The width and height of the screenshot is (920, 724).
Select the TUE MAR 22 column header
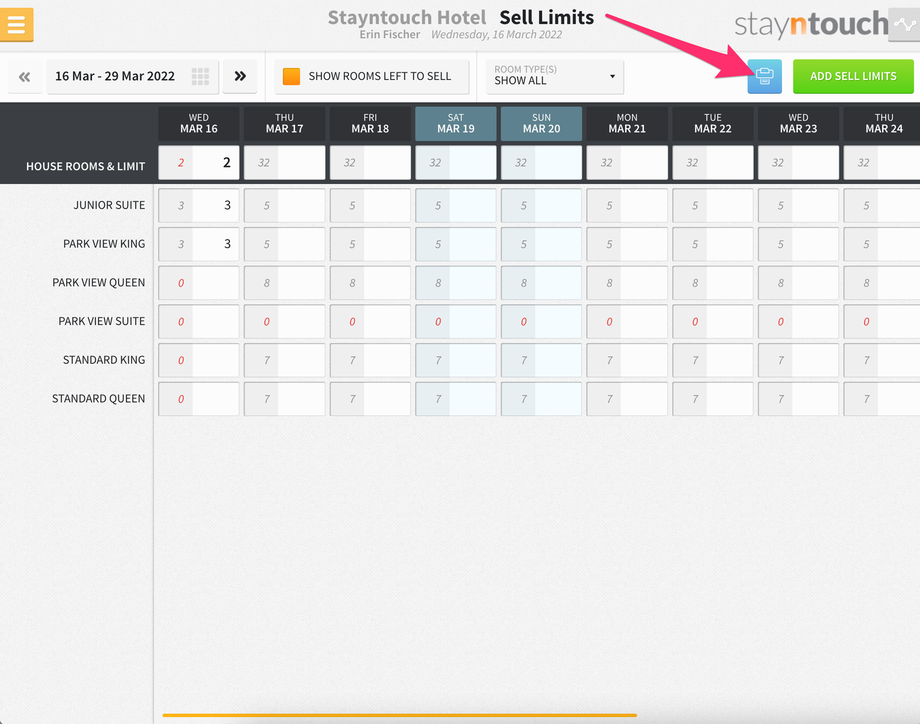713,123
